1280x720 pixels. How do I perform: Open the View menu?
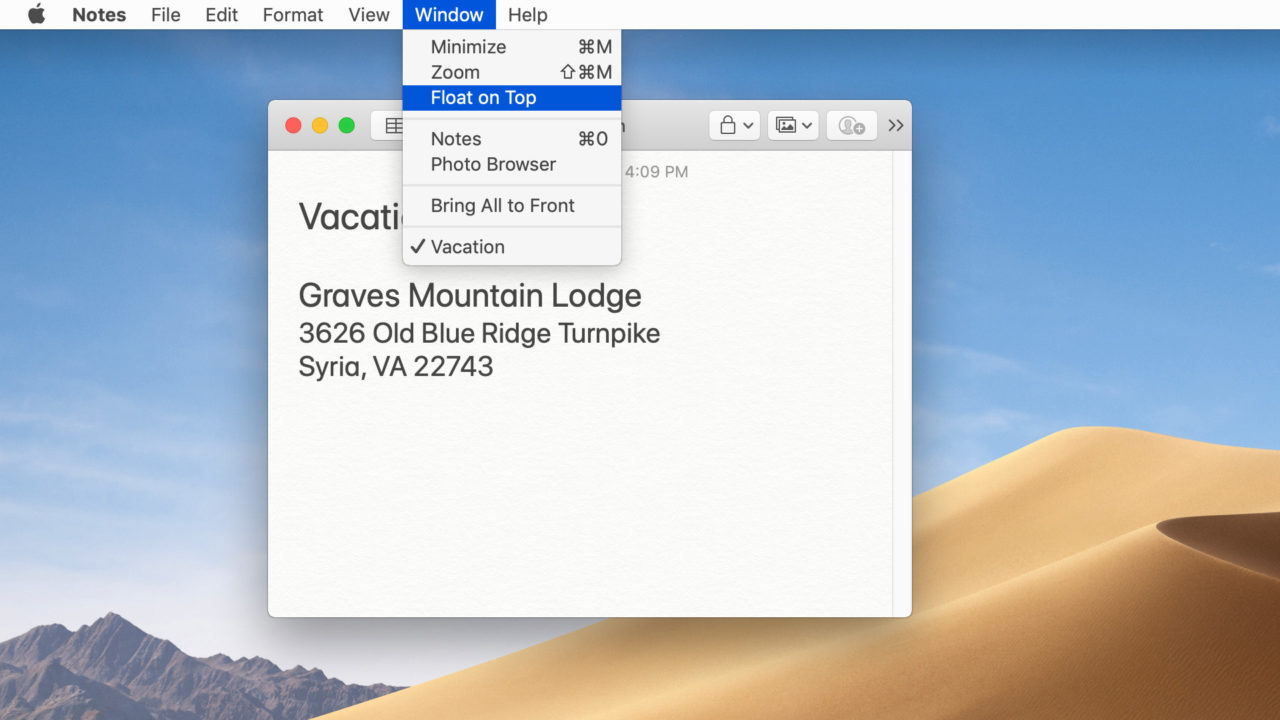pos(369,15)
